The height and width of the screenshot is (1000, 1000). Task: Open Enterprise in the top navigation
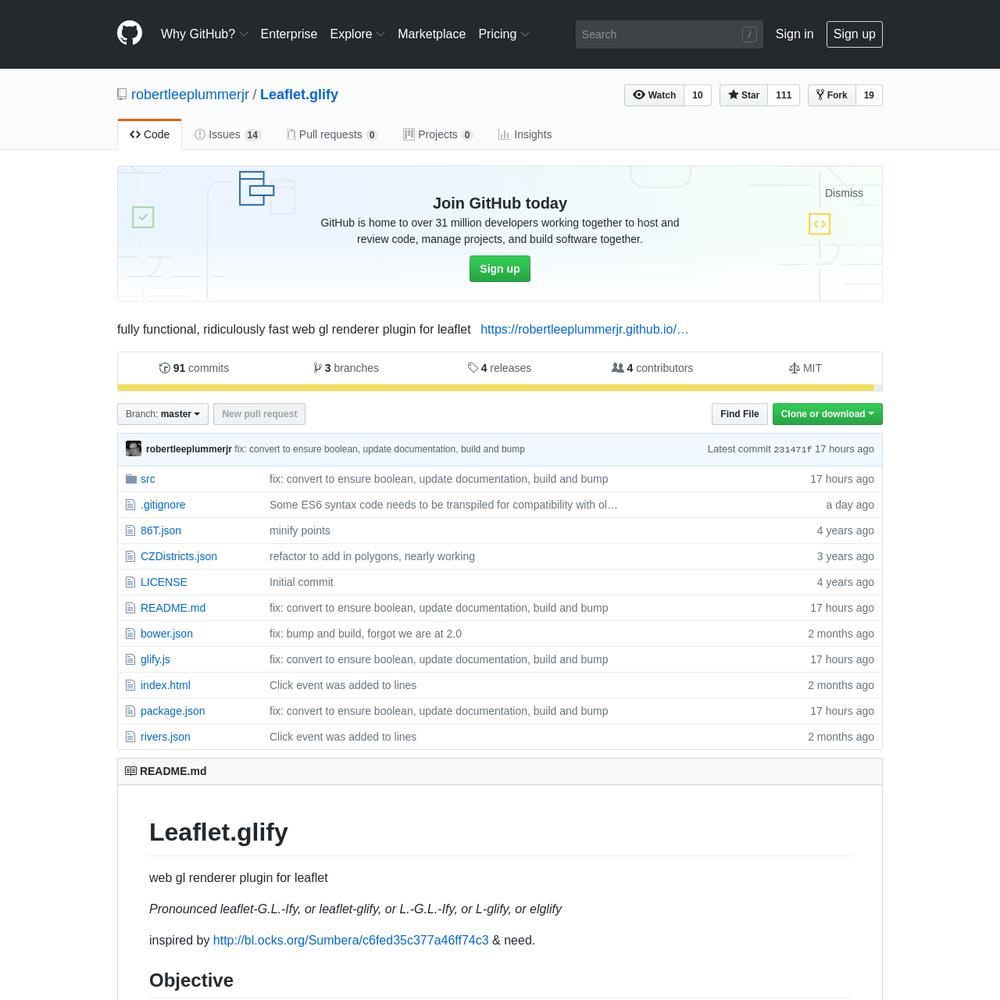coord(289,34)
